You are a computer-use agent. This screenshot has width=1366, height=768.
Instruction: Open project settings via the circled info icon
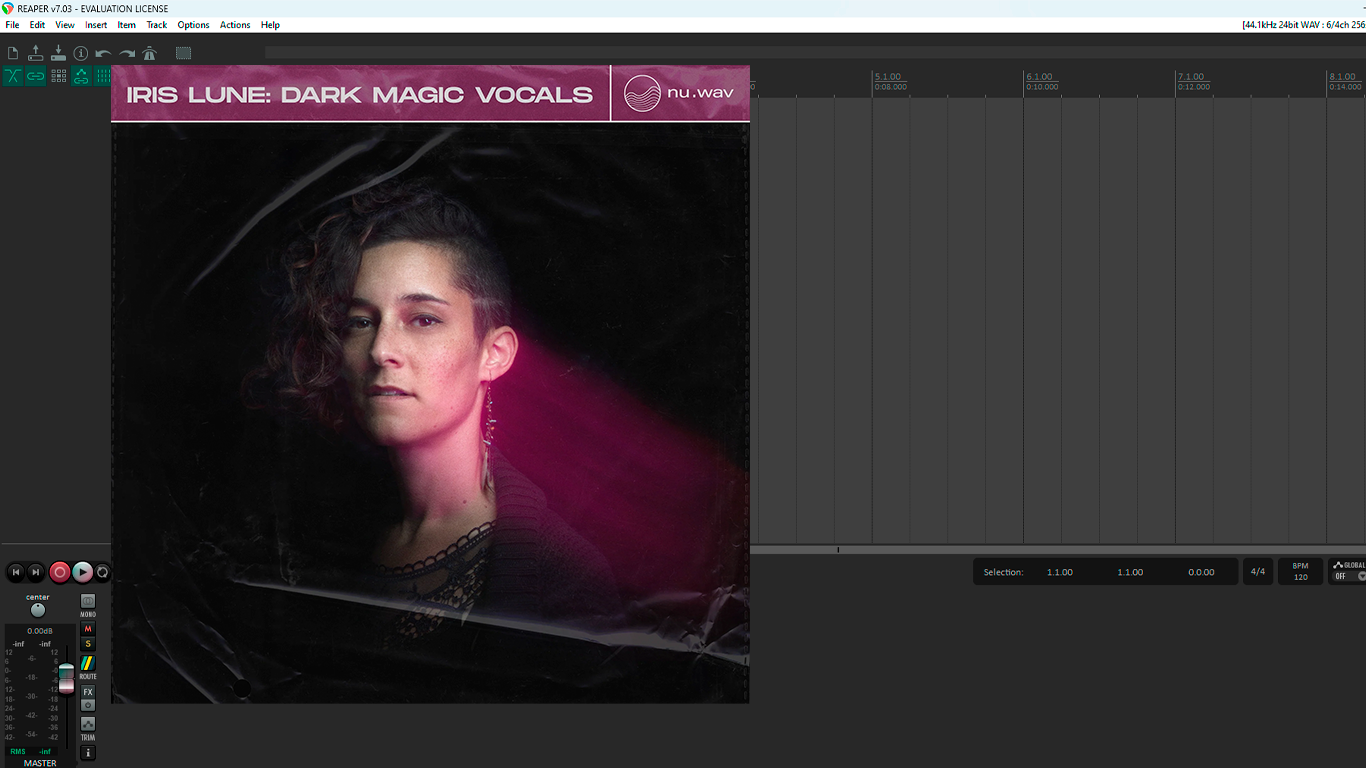click(x=81, y=53)
